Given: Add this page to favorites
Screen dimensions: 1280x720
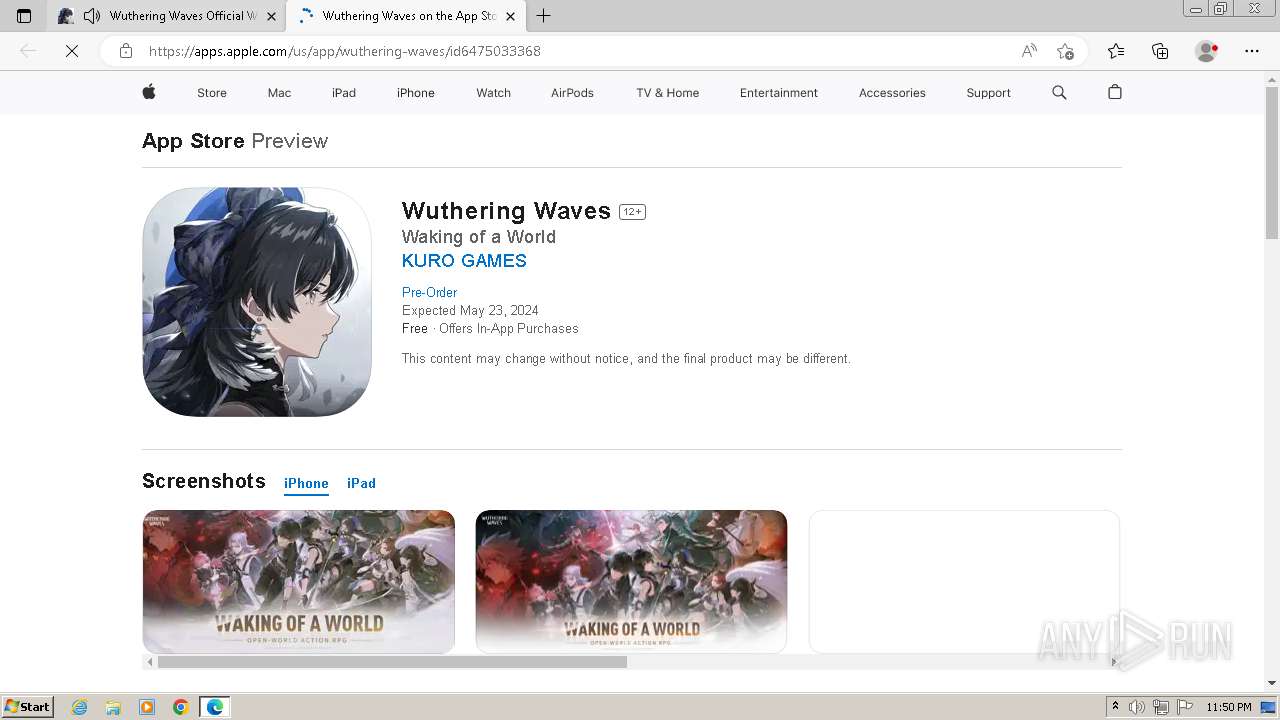Looking at the screenshot, I should click(x=1065, y=51).
